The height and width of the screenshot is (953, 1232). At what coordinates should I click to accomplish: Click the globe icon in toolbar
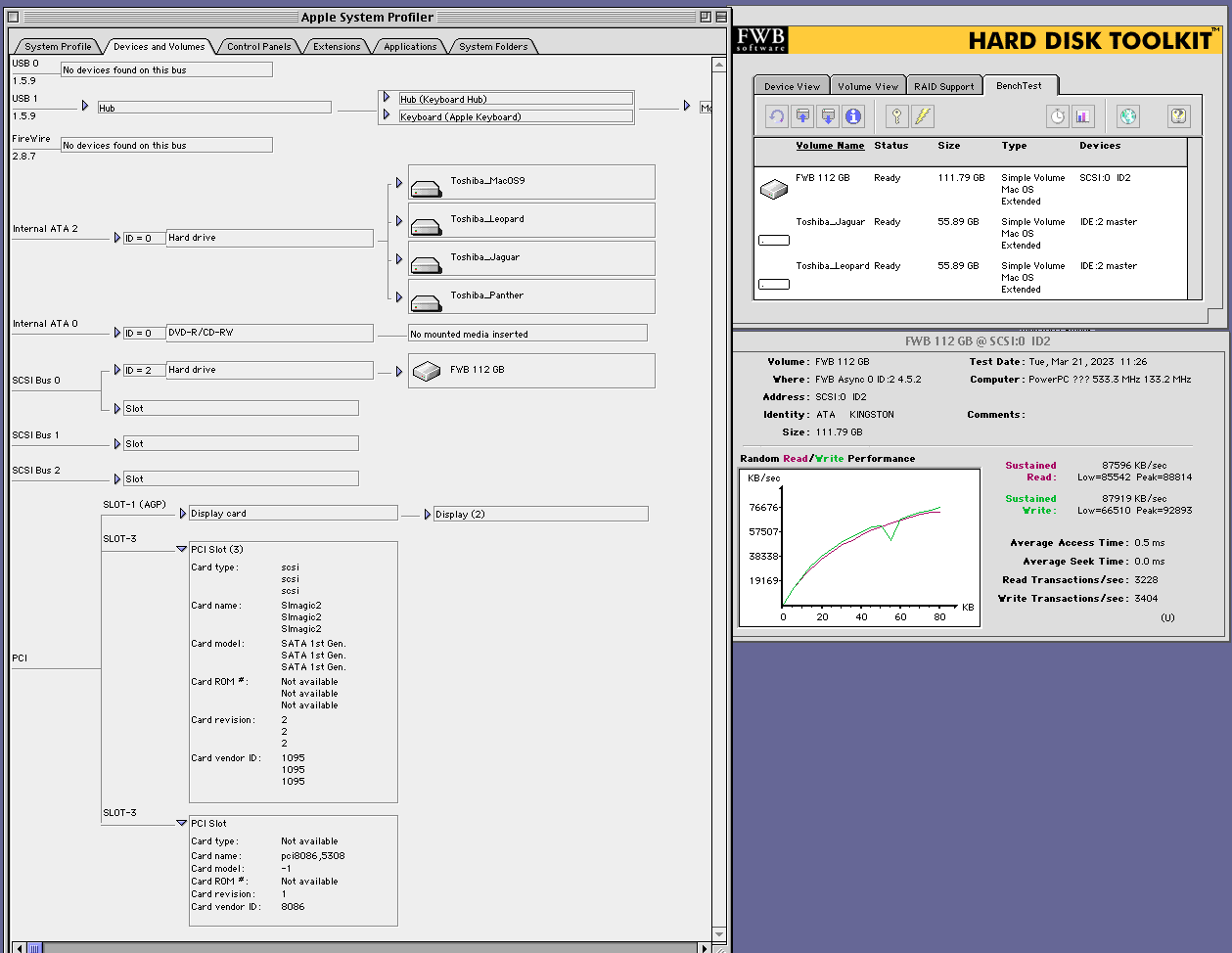(1128, 116)
